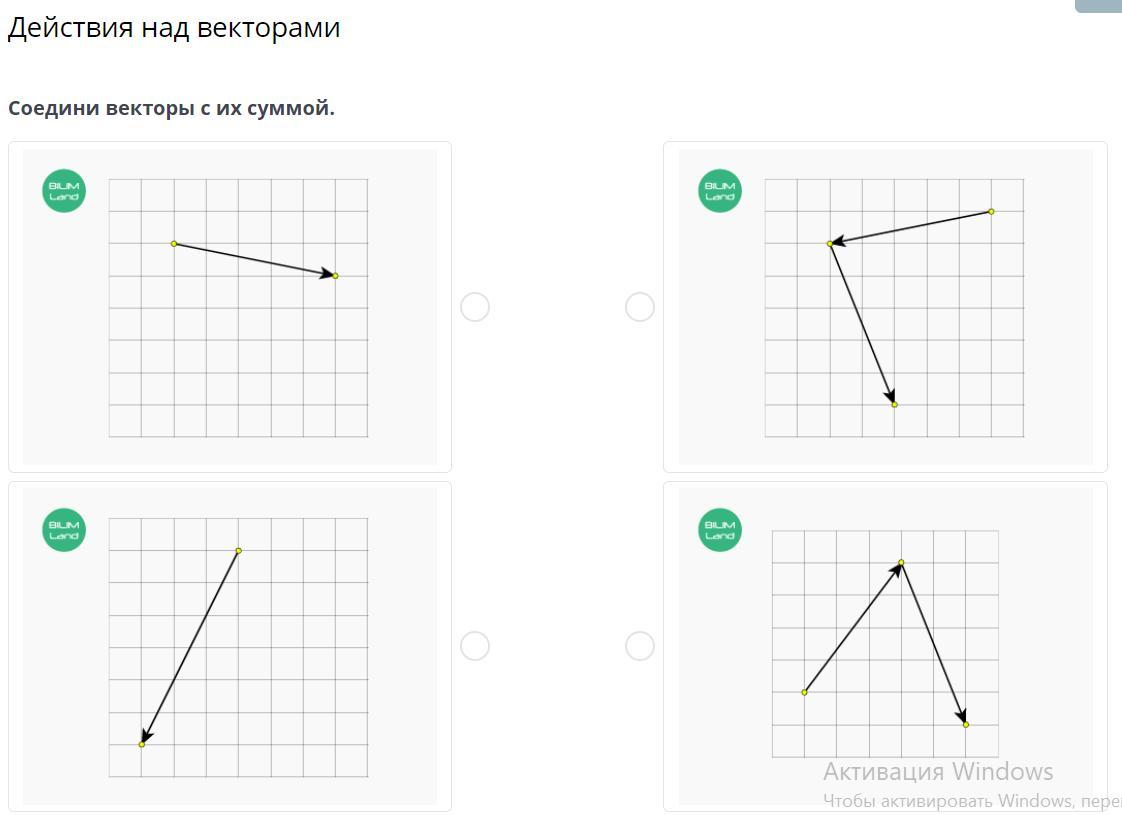Click BilimLand logo on bottom-right vector card
This screenshot has height=815, width=1122.
coord(720,530)
